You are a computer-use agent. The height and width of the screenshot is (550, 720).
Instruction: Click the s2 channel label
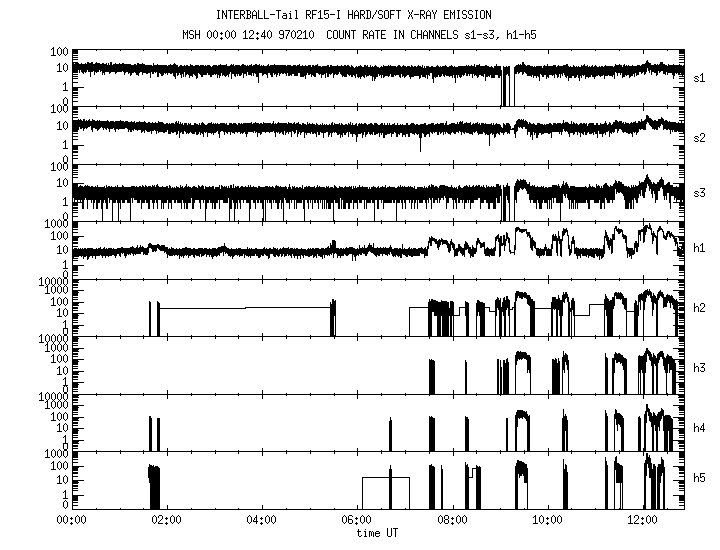point(699,138)
